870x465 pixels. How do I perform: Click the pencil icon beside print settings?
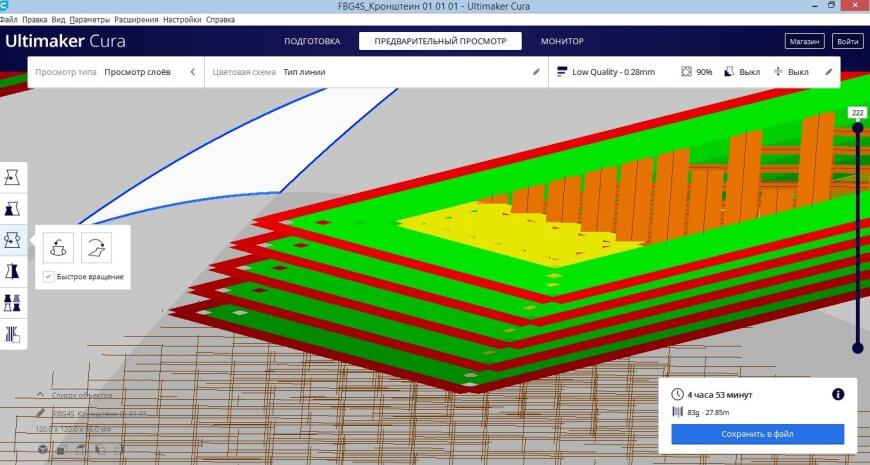click(828, 72)
